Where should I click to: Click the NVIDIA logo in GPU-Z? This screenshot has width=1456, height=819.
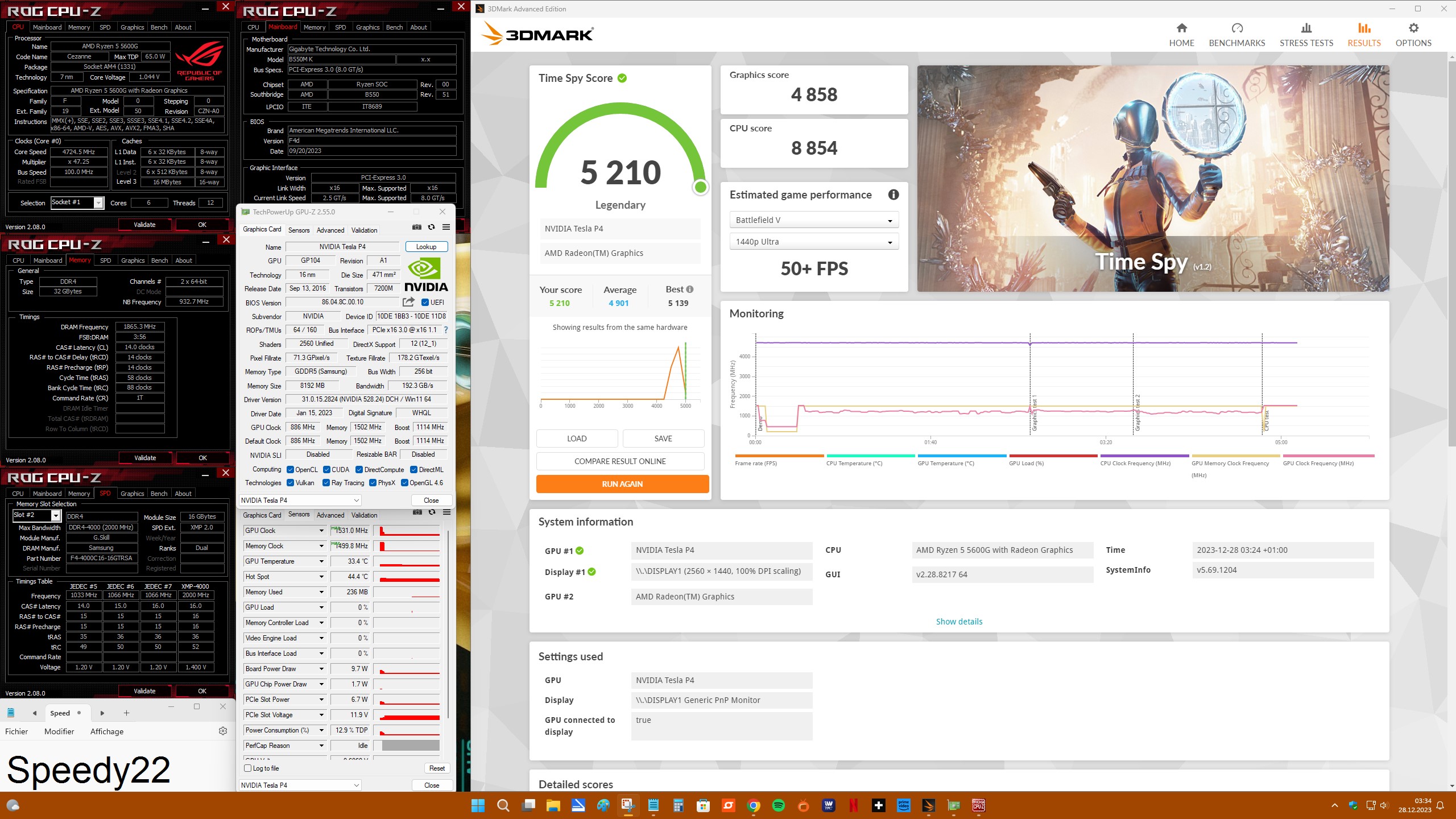point(426,275)
